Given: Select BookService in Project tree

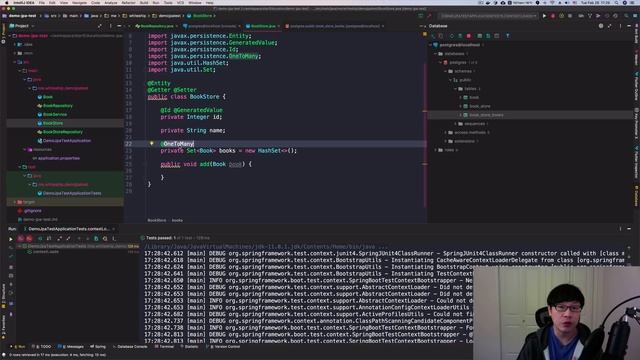Looking at the screenshot, I should tap(55, 114).
